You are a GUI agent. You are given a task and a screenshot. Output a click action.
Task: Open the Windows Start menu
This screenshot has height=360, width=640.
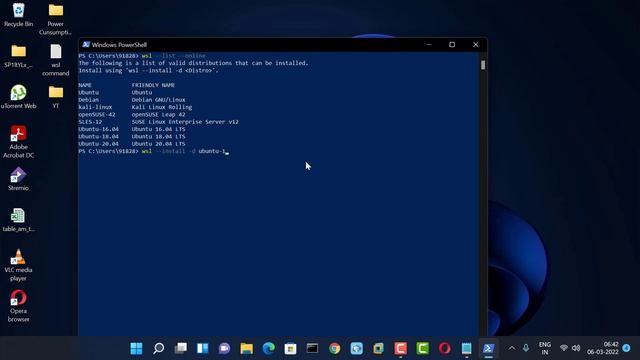click(136, 348)
